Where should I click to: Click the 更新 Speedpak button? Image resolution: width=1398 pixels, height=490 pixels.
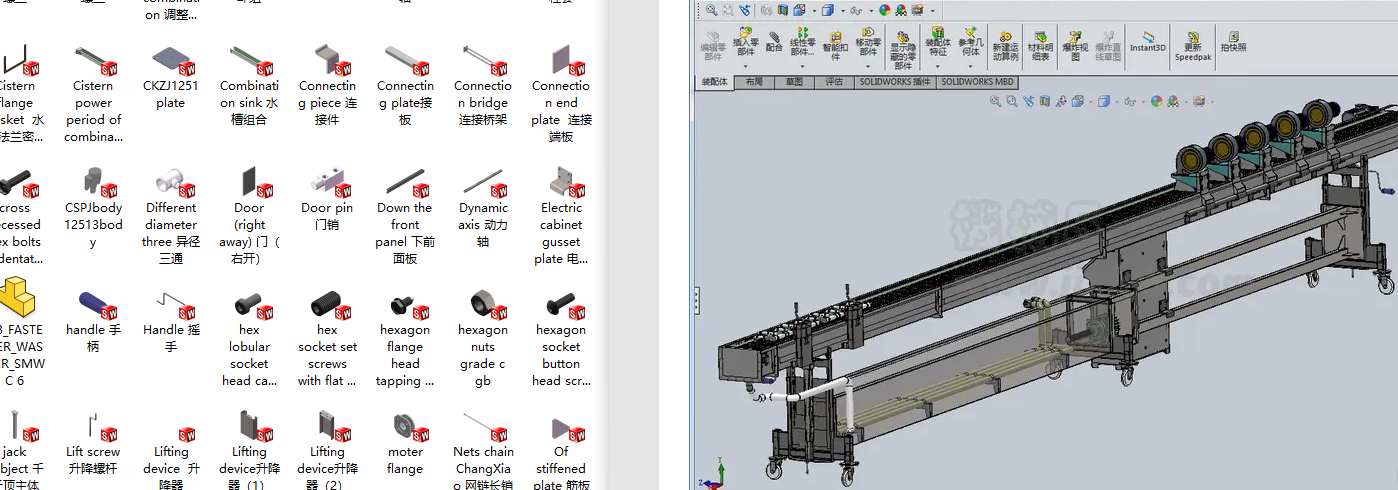(1192, 45)
